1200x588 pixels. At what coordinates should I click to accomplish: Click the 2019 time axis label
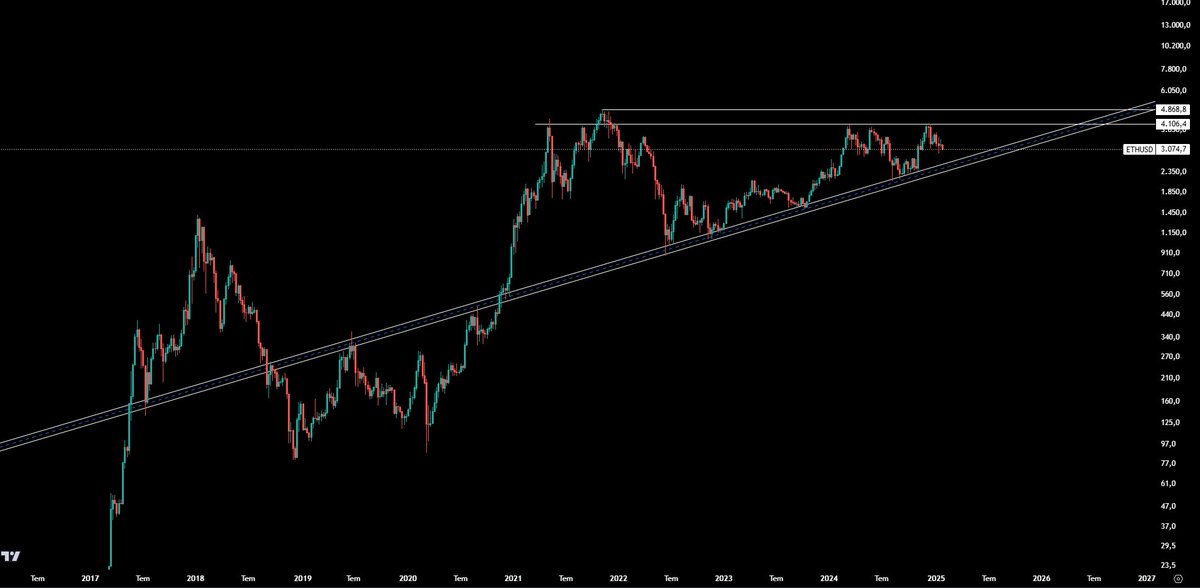301,578
